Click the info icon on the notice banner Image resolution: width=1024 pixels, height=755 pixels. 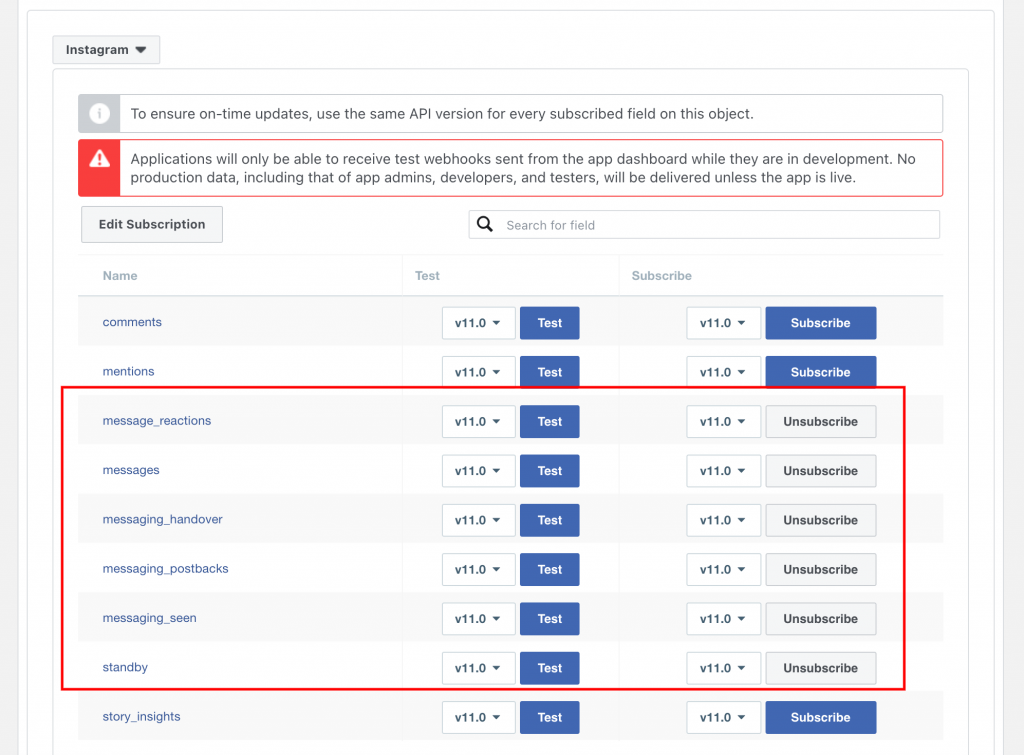point(98,113)
